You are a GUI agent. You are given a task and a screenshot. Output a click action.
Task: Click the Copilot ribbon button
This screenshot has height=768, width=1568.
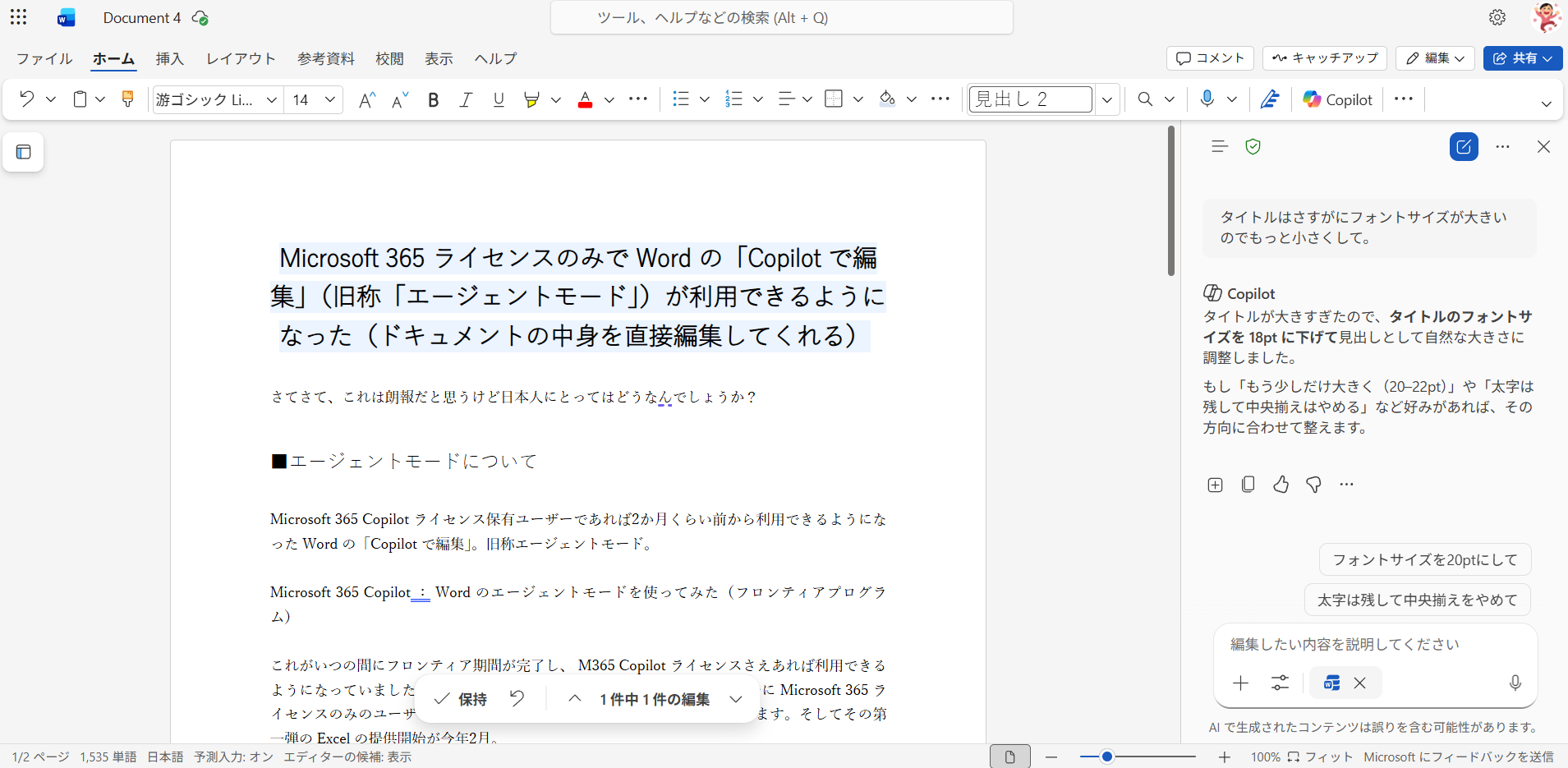[x=1337, y=99]
